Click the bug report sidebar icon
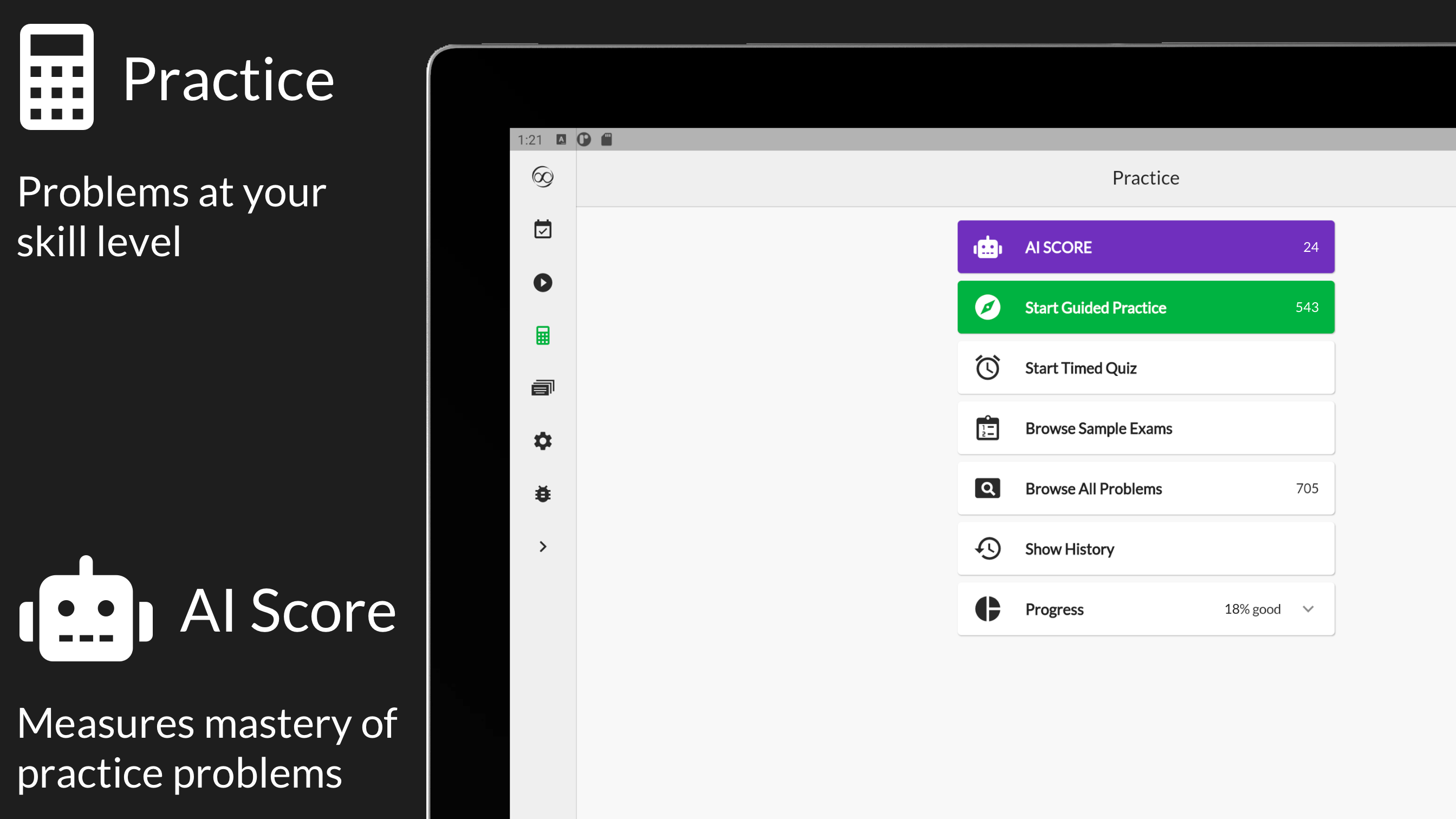The width and height of the screenshot is (1456, 819). point(543,493)
